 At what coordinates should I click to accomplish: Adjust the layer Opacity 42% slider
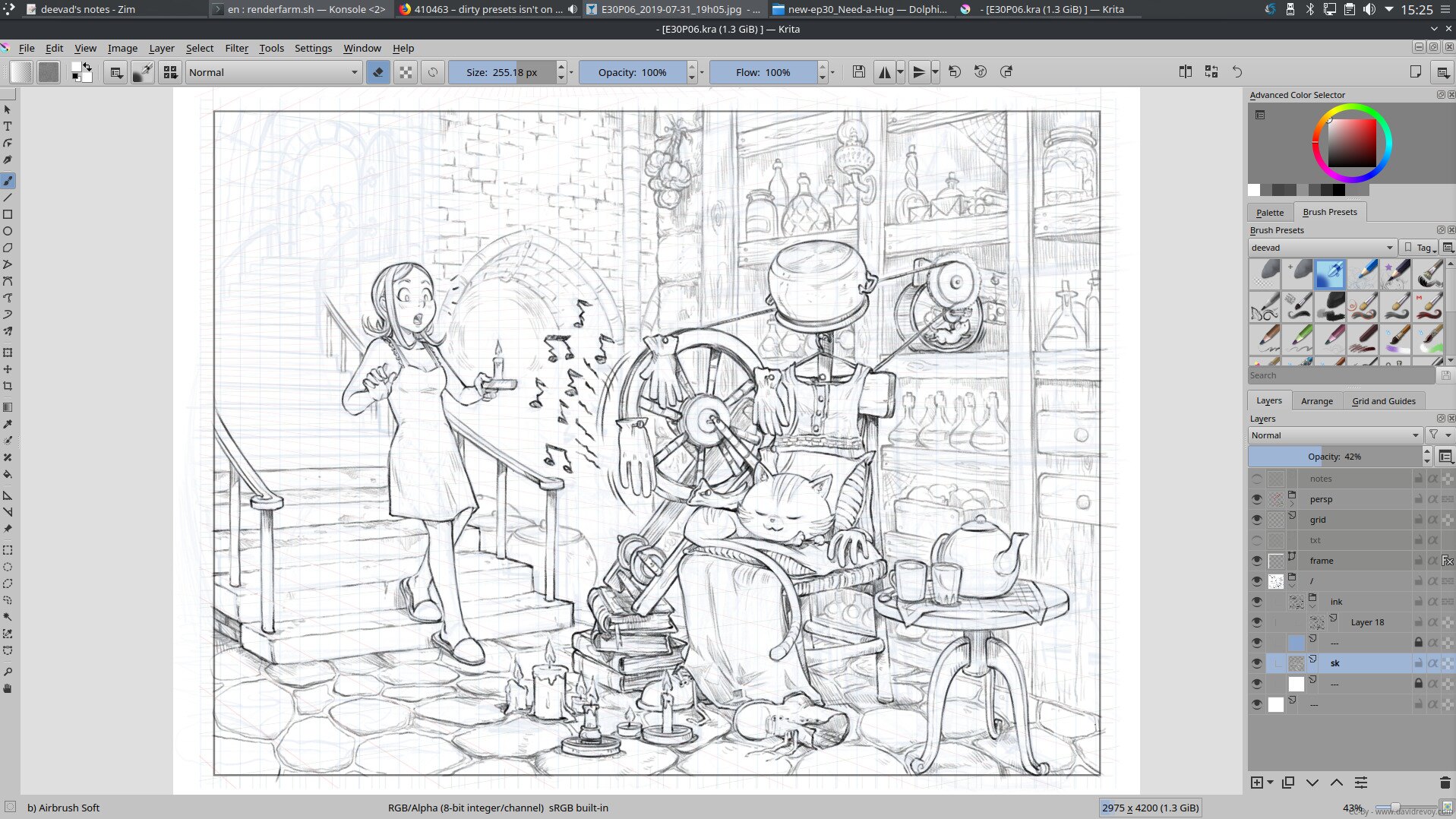[x=1334, y=457]
